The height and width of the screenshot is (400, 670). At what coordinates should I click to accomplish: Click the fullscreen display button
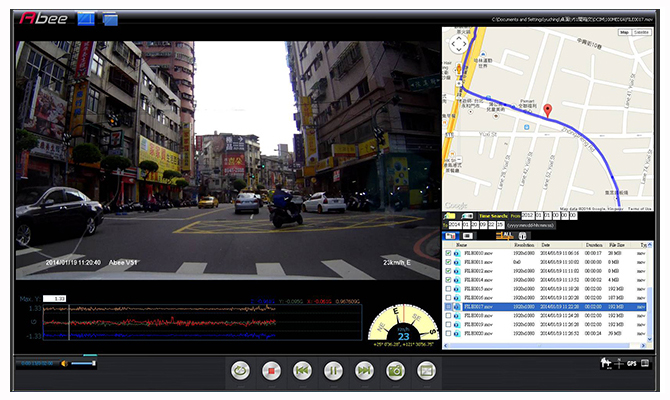point(427,370)
